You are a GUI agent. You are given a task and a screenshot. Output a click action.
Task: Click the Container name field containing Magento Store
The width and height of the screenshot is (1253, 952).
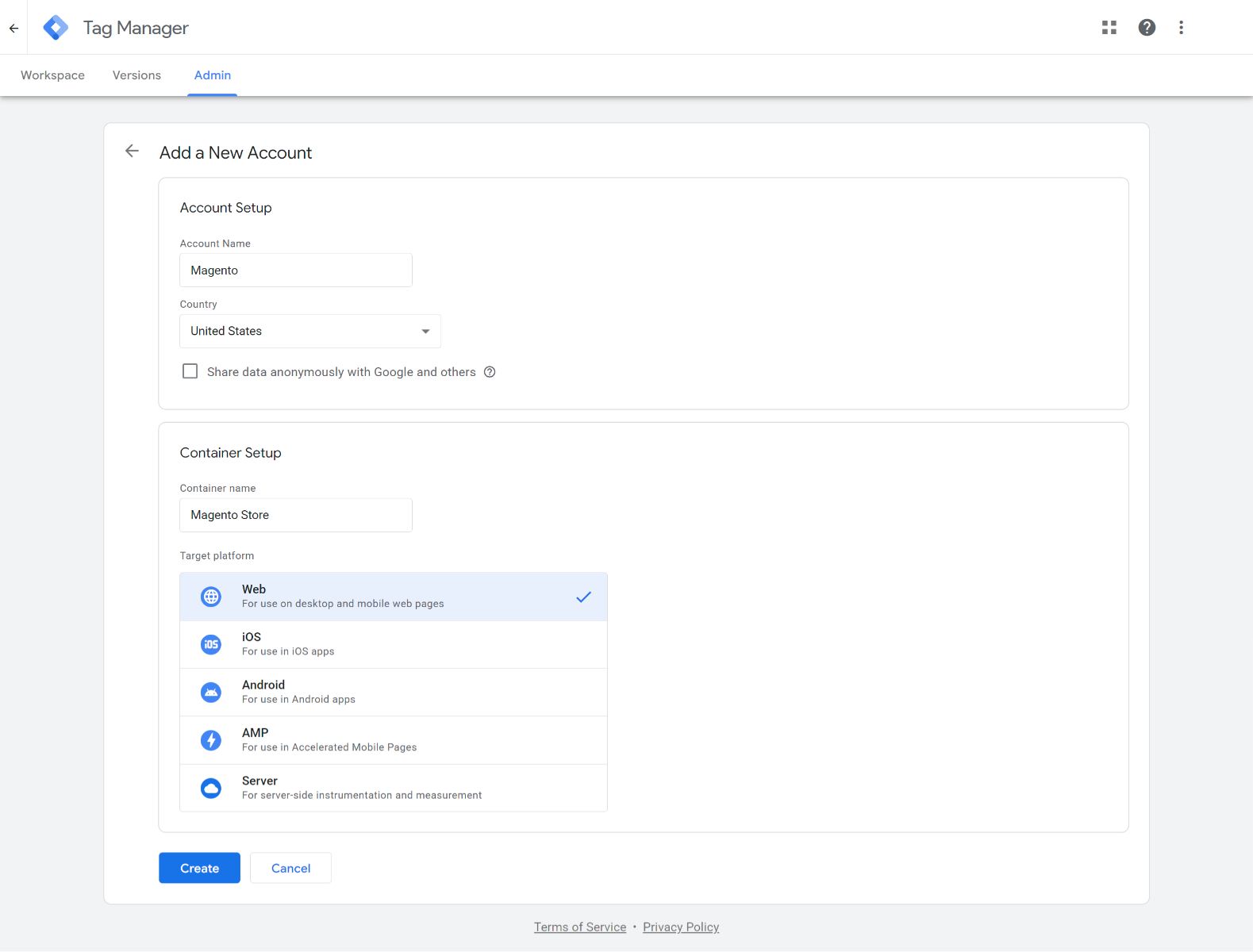[296, 515]
